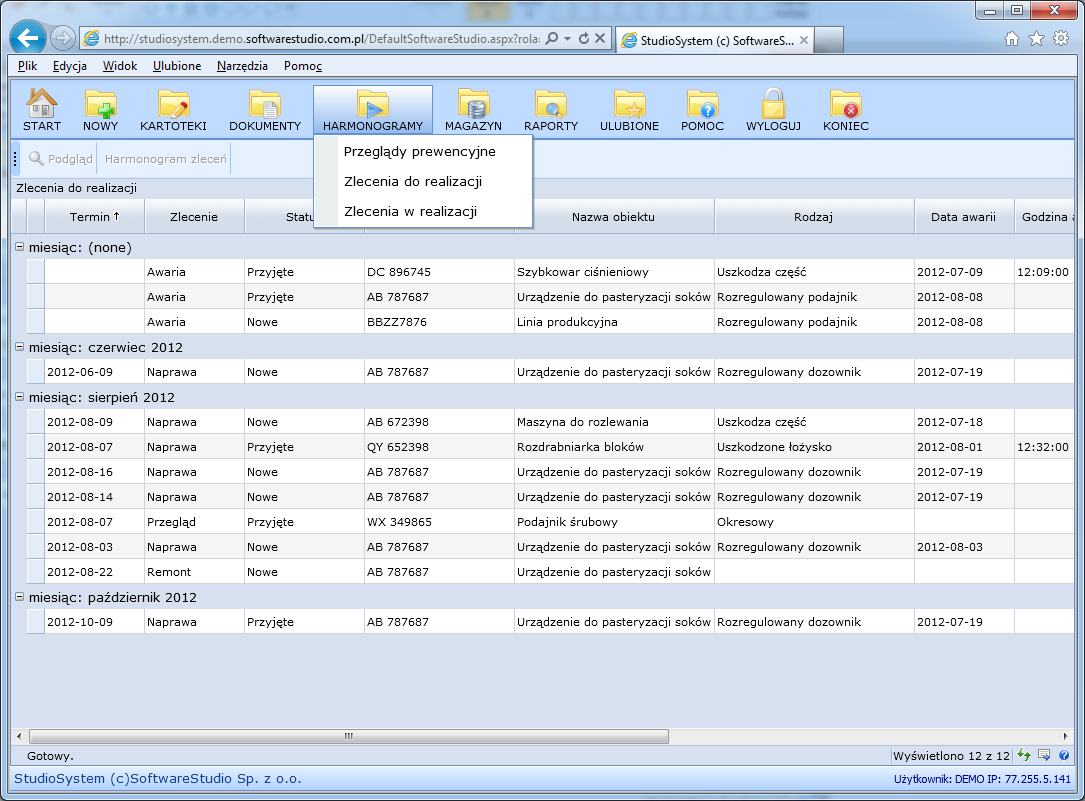Open the POMOC help icon
This screenshot has height=801, width=1085.
click(702, 108)
